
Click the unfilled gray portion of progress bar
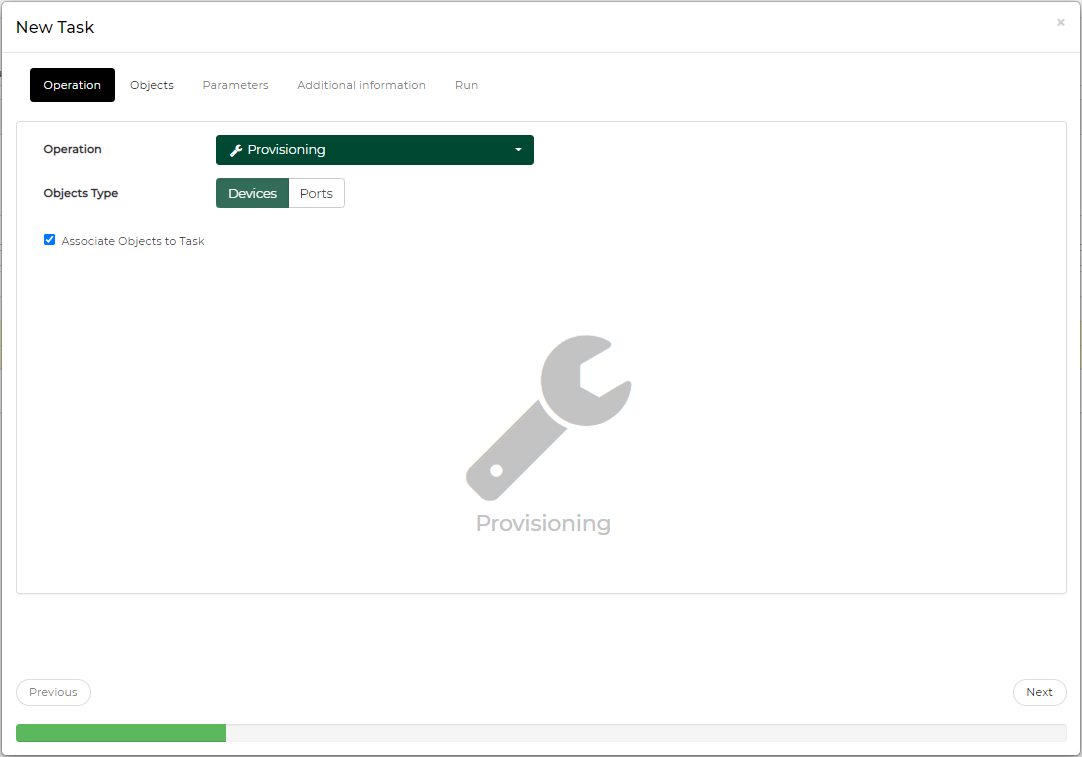coord(645,733)
